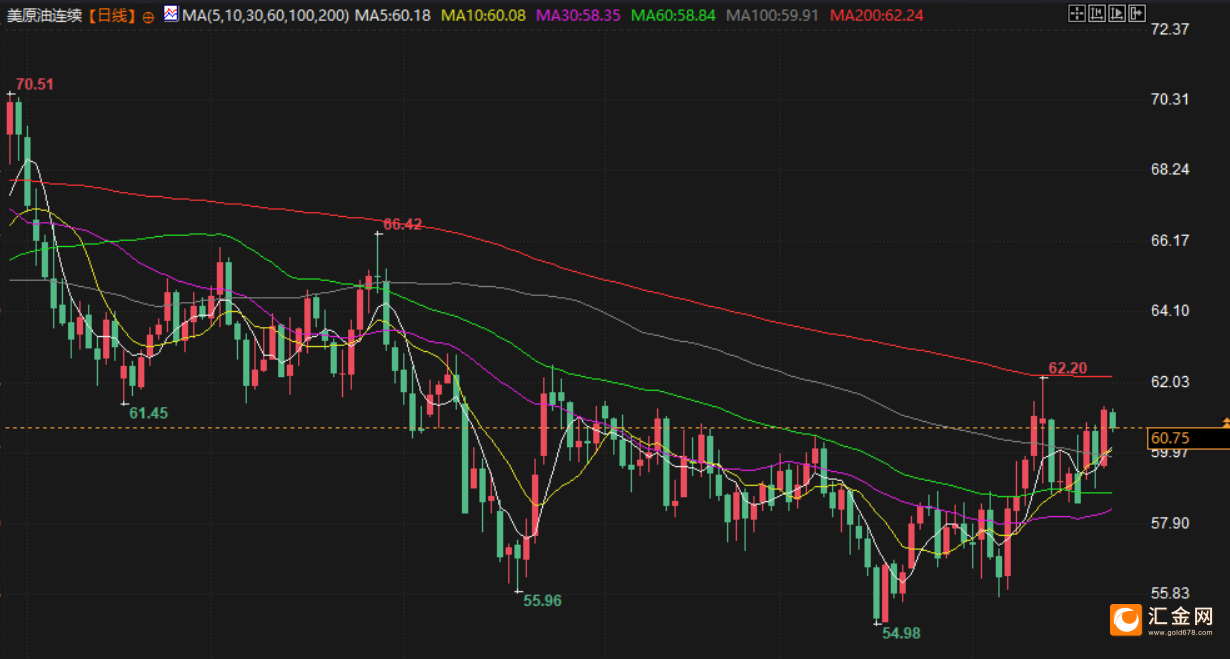Click the 54.98 lowest price label
This screenshot has height=659, width=1230.
coord(900,632)
